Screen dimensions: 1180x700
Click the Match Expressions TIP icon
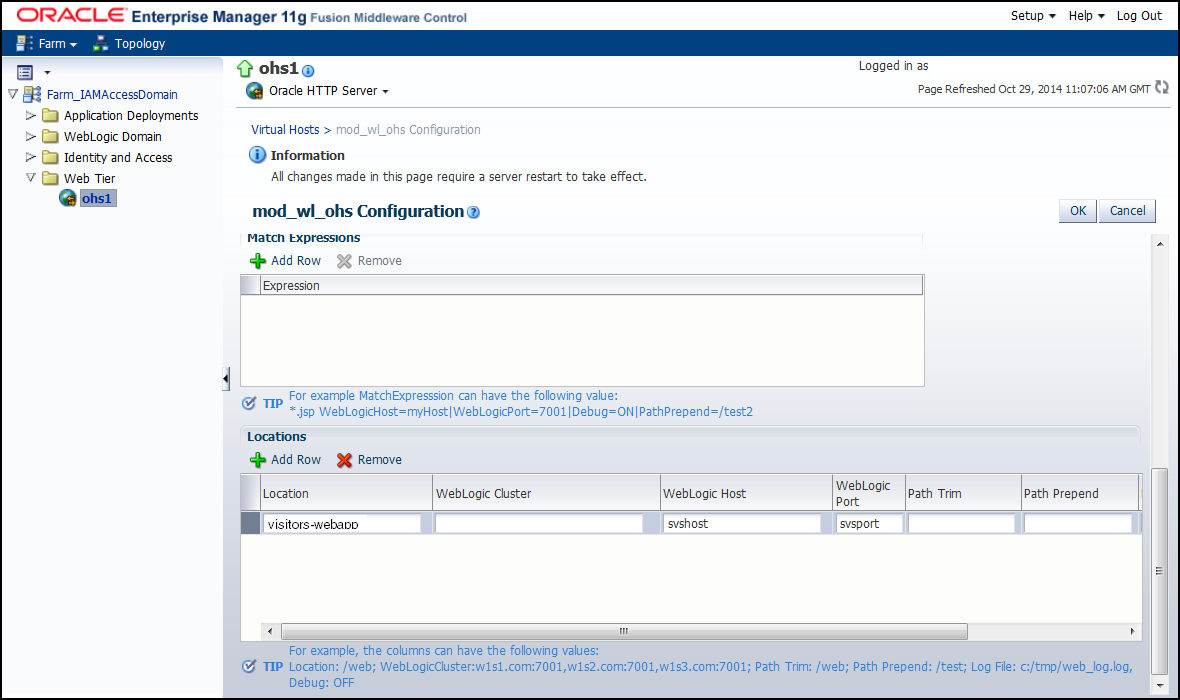pos(249,403)
